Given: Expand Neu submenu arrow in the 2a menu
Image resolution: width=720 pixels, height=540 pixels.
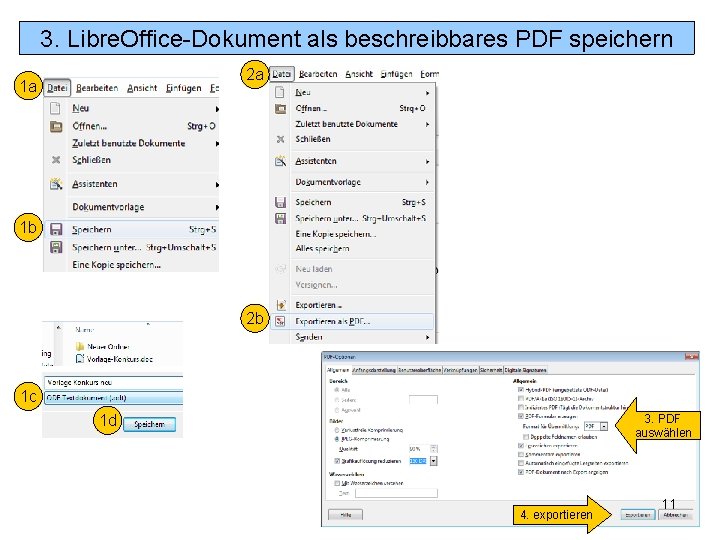Looking at the screenshot, I should (x=428, y=93).
